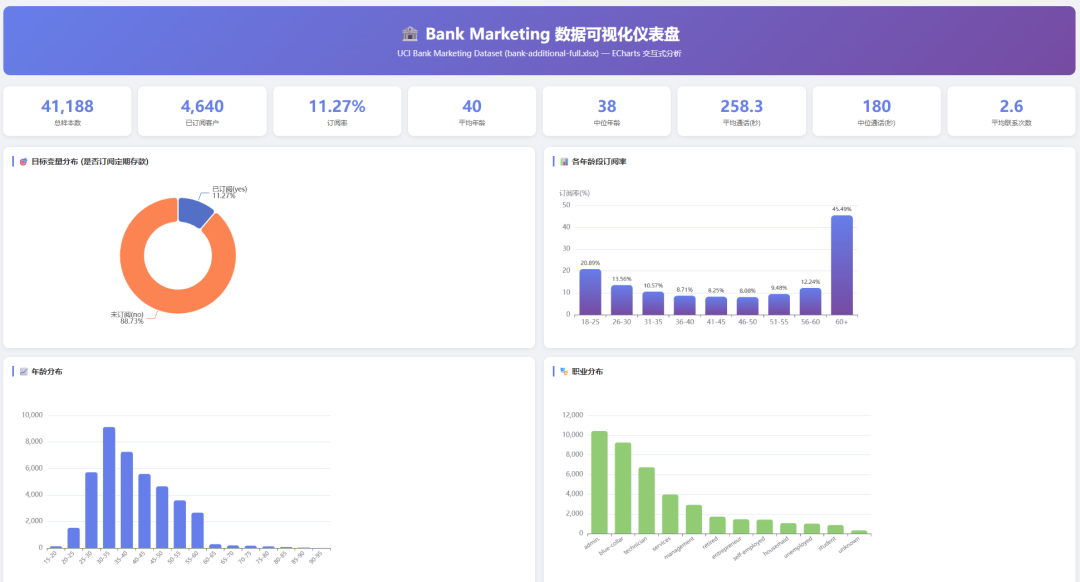1080x582 pixels.
Task: Click the 26-30 subscription rate bar
Action: 622,300
